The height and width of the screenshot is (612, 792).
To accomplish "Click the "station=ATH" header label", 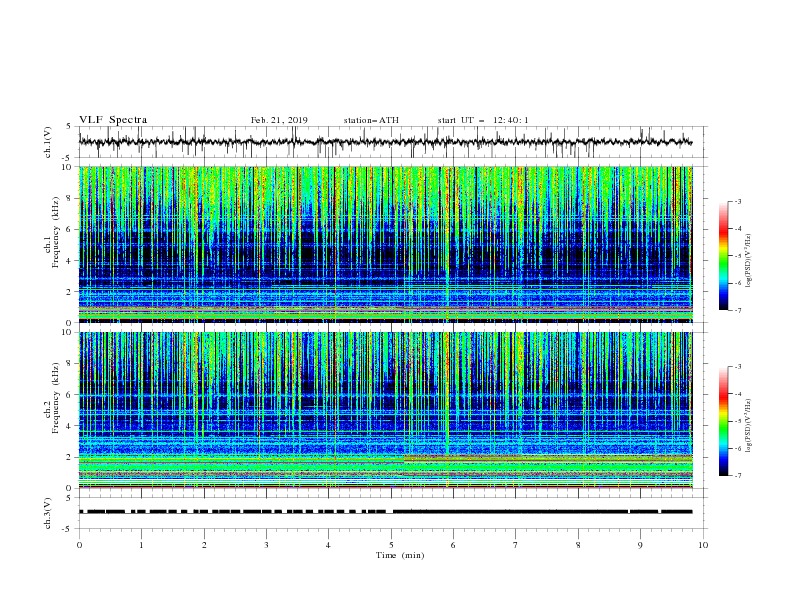I will tap(371, 120).
